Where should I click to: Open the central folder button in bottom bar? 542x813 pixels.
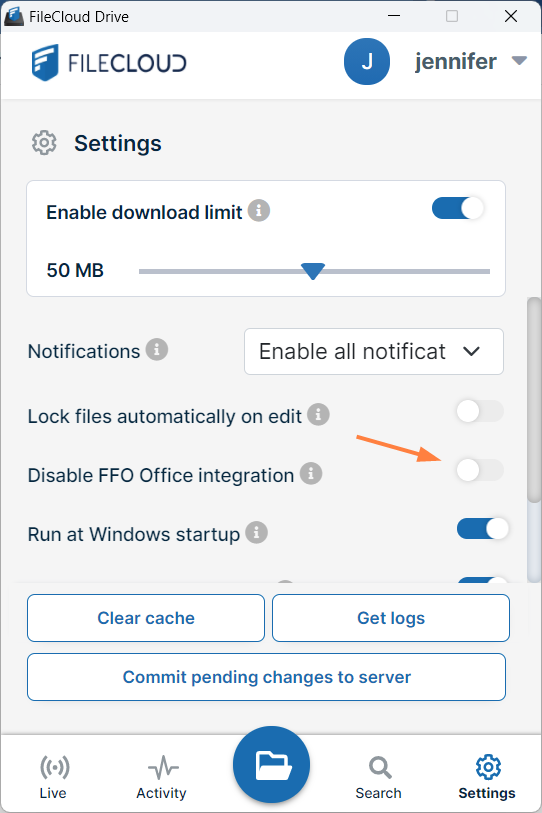pyautogui.click(x=271, y=765)
